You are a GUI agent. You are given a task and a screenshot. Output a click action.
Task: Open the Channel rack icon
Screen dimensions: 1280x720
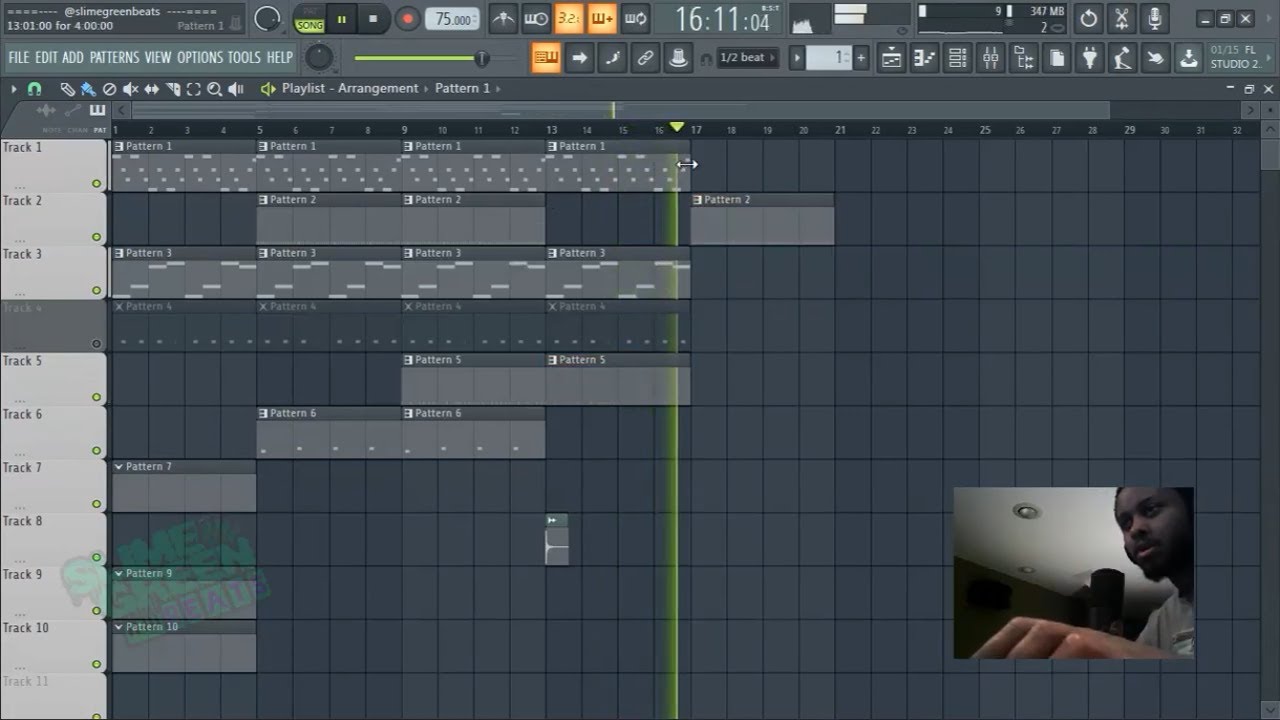[x=957, y=58]
